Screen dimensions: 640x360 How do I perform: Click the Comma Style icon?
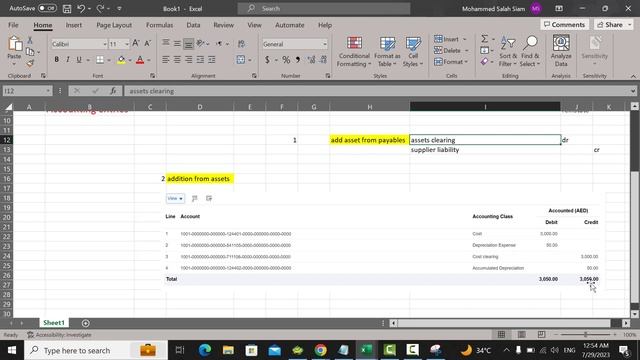point(298,60)
